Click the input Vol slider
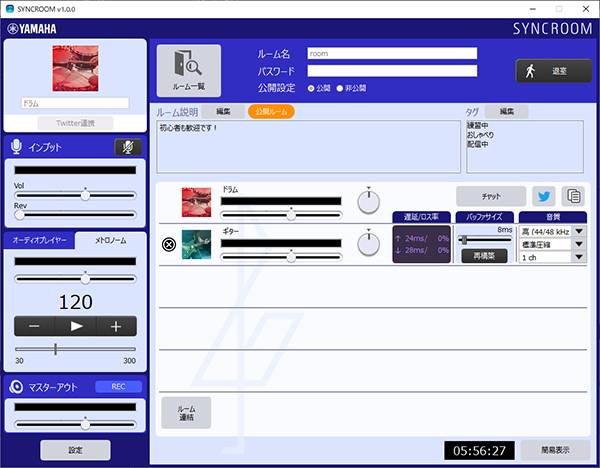Image resolution: width=600 pixels, height=468 pixels. [76, 194]
